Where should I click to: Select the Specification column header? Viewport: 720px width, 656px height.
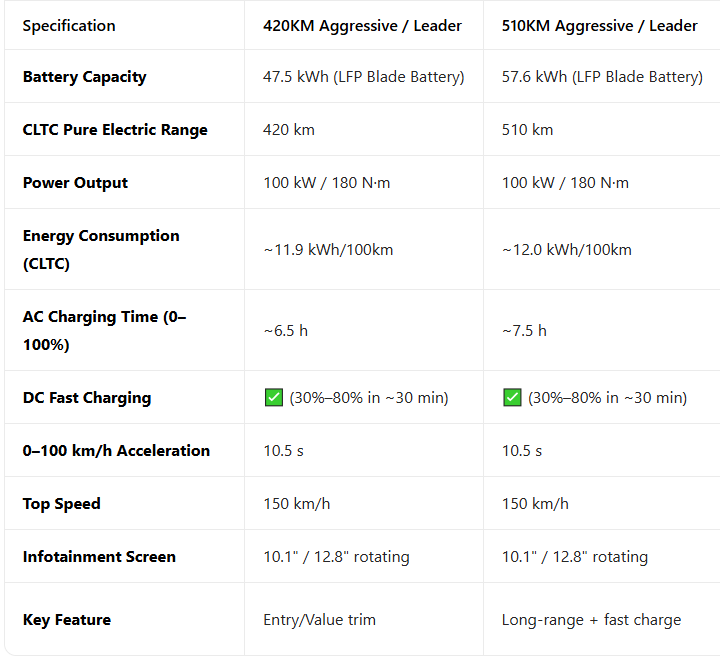69,26
